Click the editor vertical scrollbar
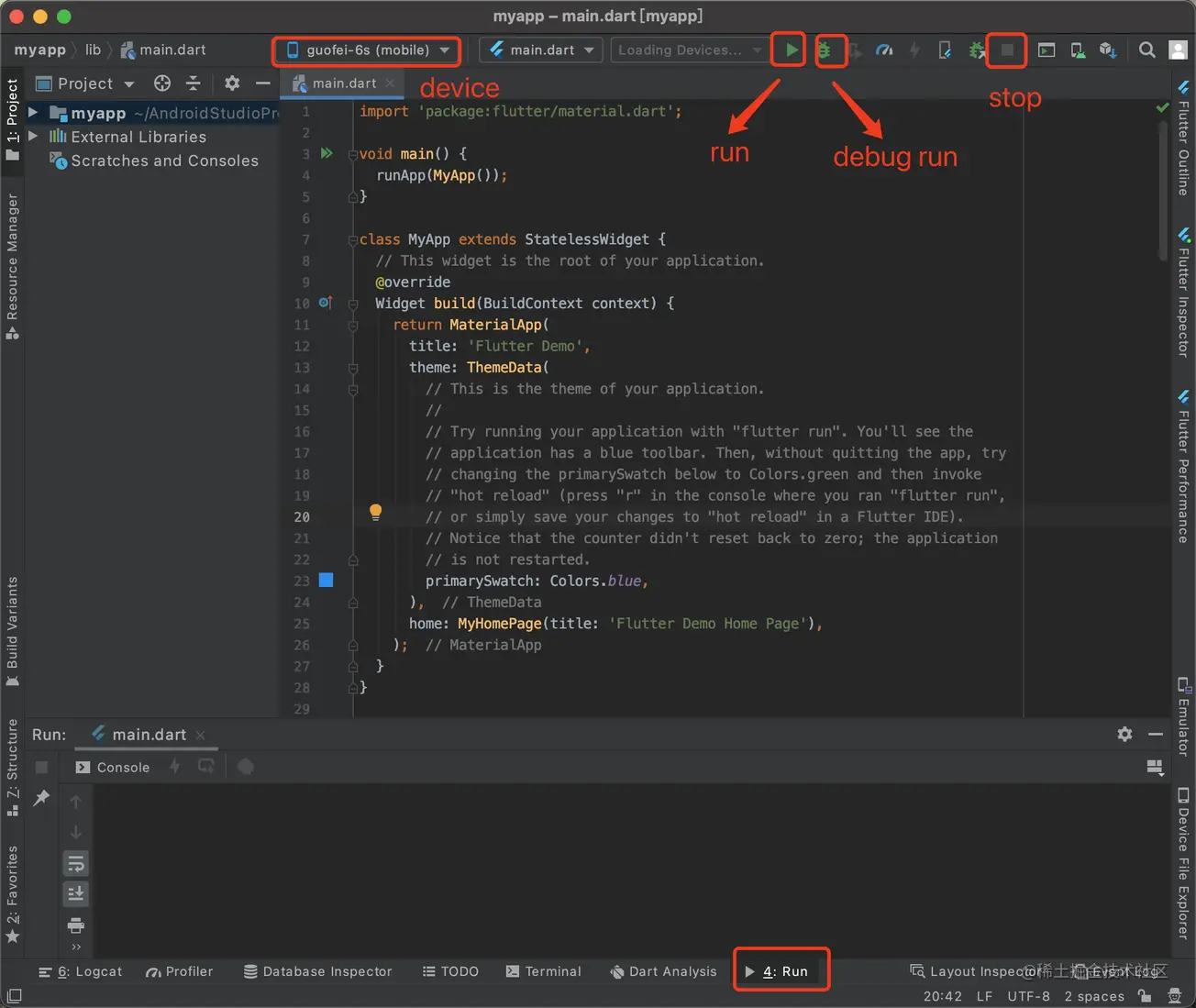1196x1008 pixels. [x=1164, y=193]
